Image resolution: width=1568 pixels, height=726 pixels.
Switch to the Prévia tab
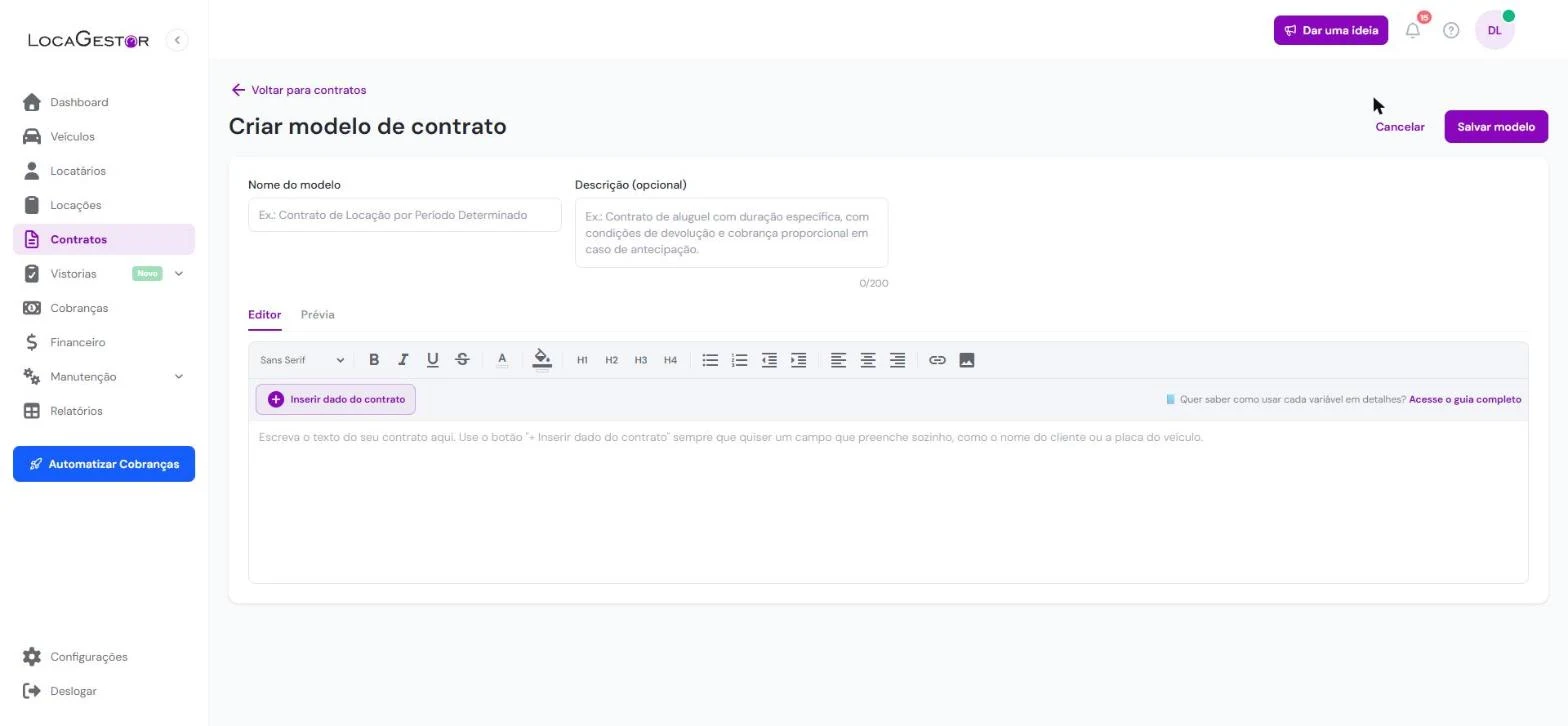click(317, 315)
